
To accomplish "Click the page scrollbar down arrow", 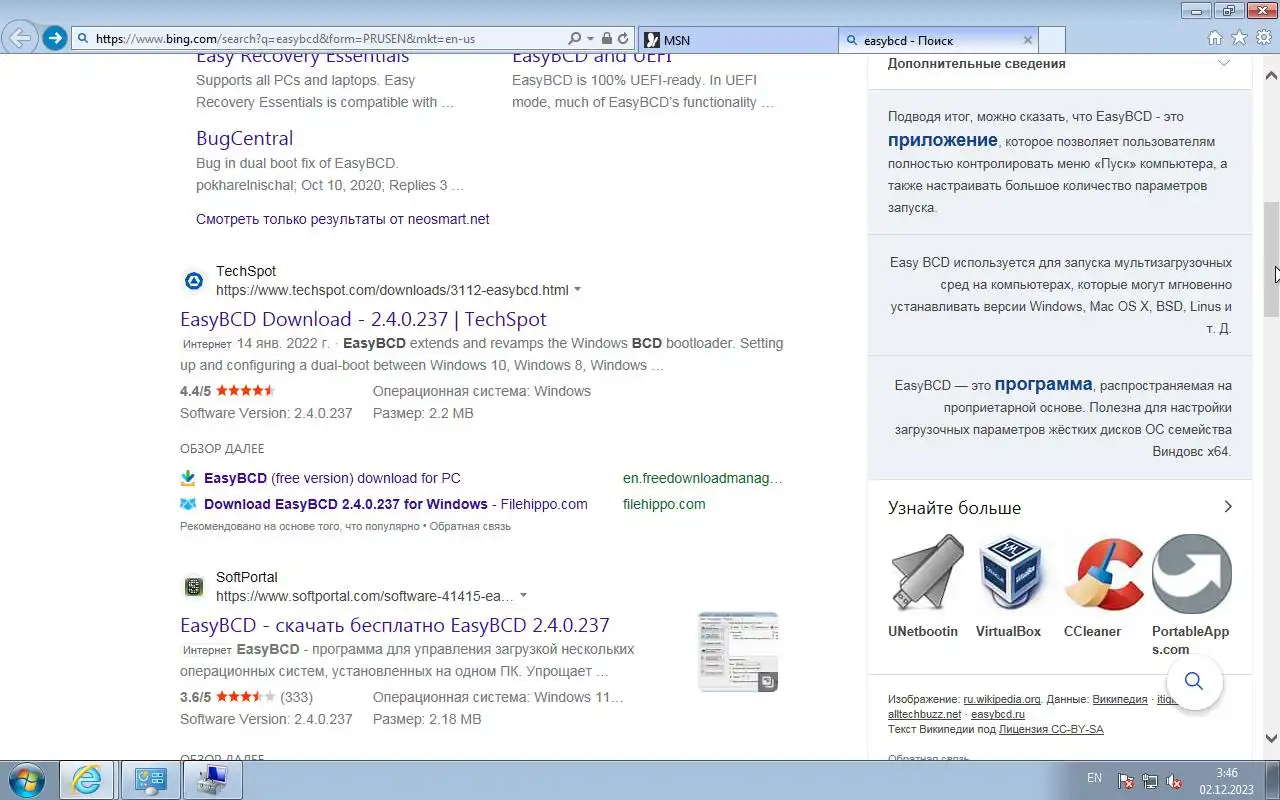I will pos(1272,739).
